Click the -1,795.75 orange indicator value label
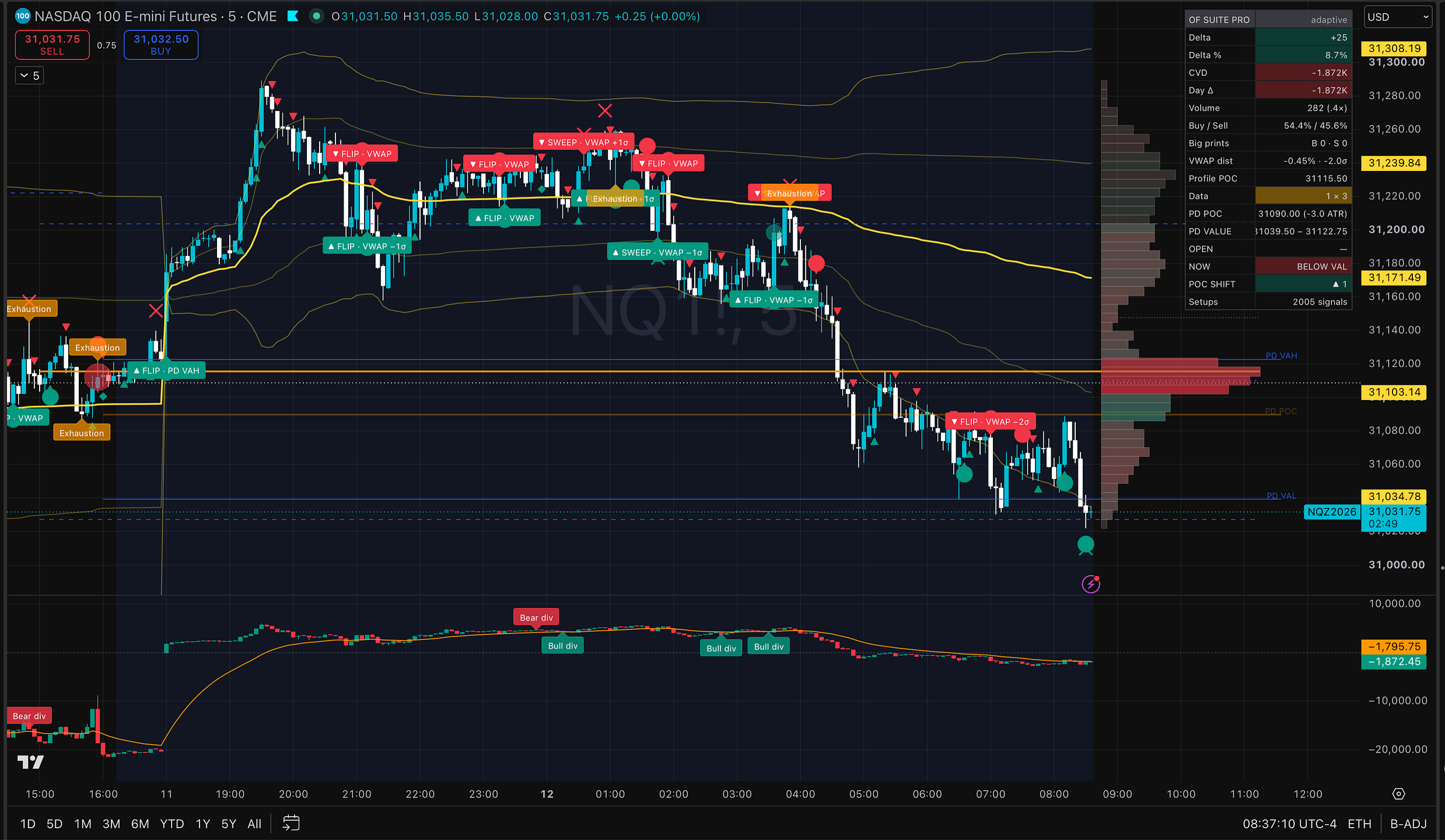This screenshot has height=840, width=1445. (1394, 646)
